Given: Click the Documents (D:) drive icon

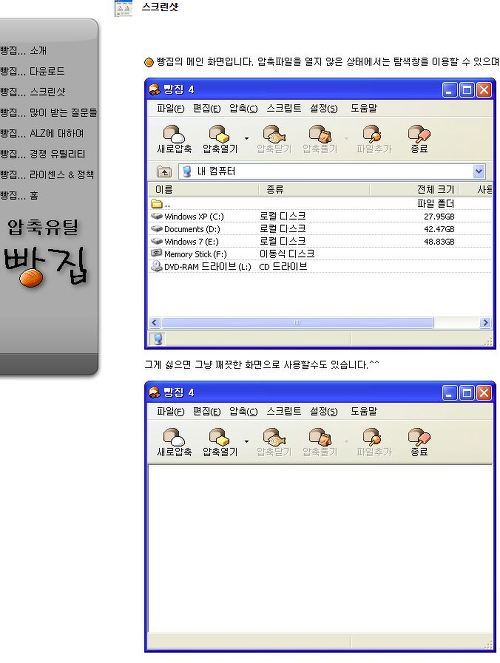Looking at the screenshot, I should pyautogui.click(x=157, y=229).
